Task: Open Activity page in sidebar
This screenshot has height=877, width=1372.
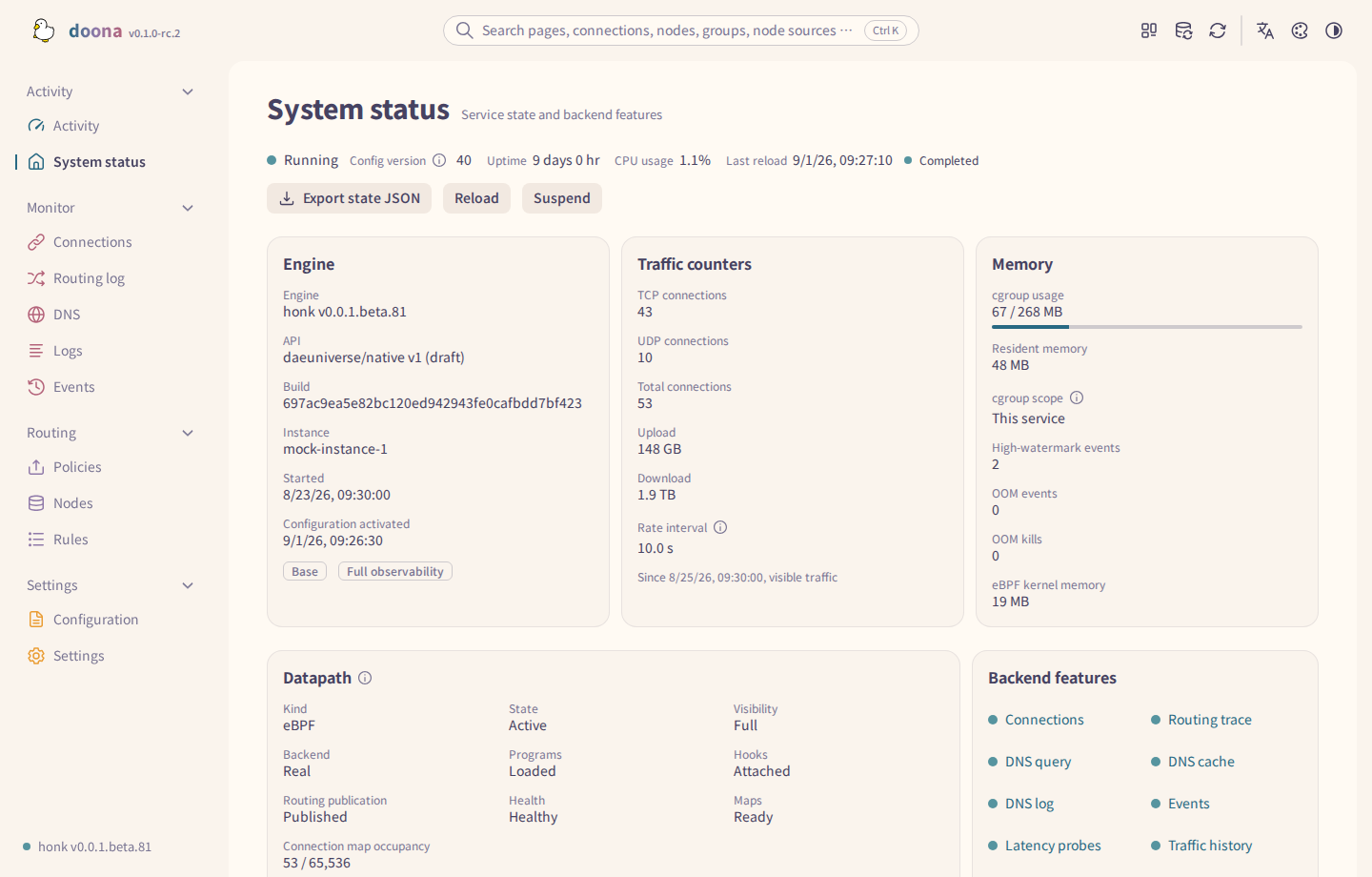Action: coord(111,126)
